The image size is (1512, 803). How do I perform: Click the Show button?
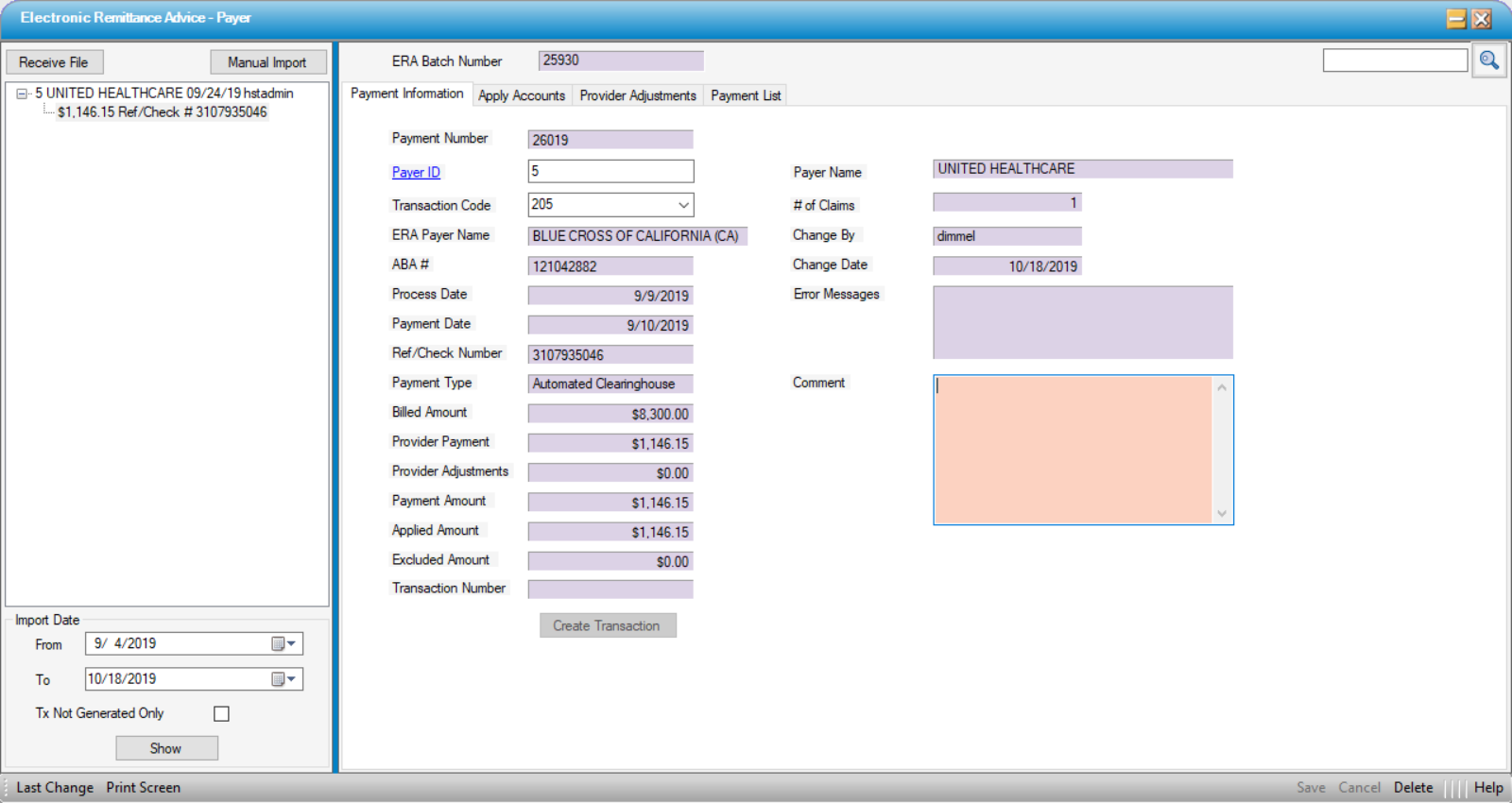pyautogui.click(x=166, y=748)
